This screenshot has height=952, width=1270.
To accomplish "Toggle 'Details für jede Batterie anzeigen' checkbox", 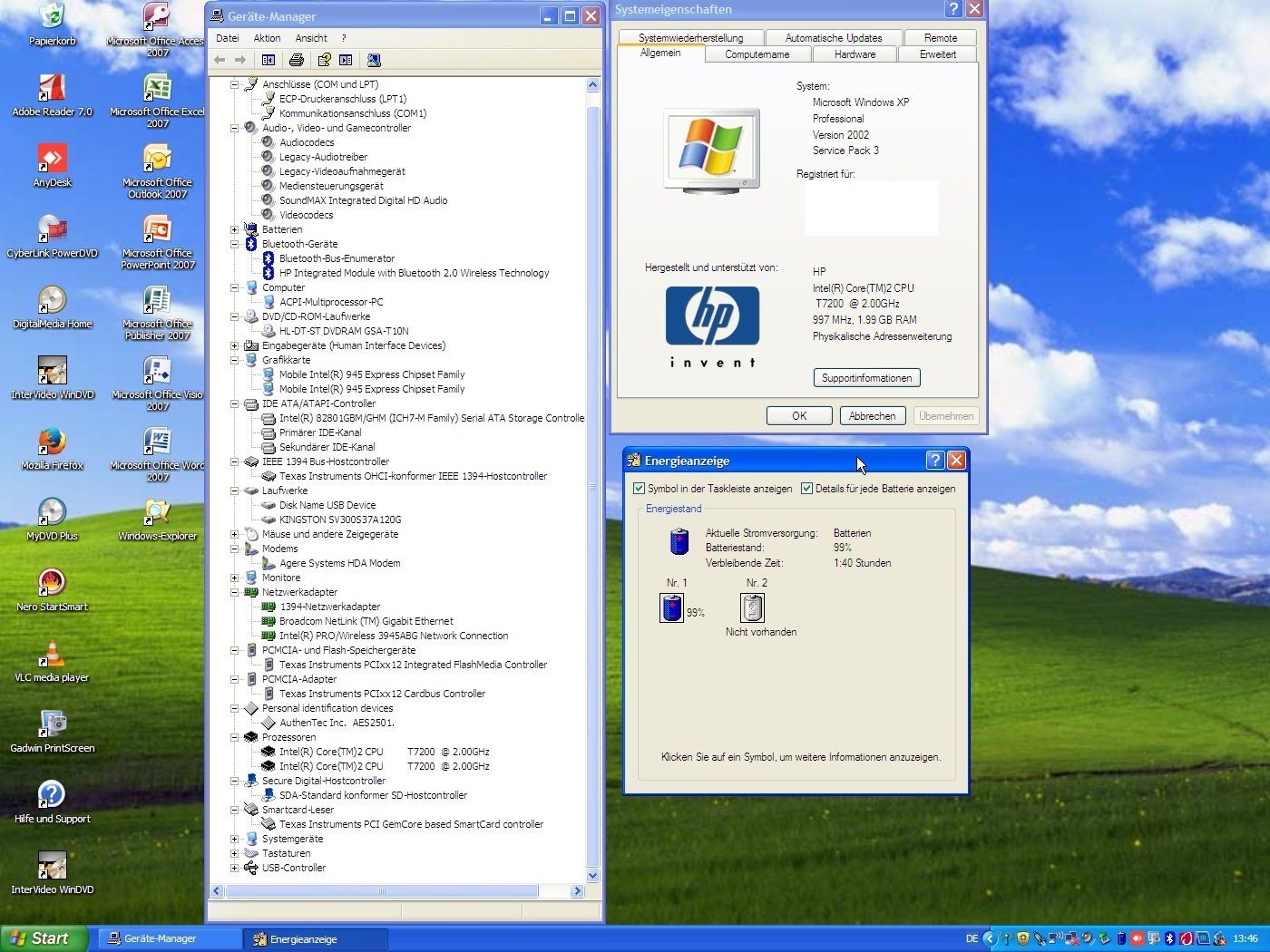I will coord(806,489).
